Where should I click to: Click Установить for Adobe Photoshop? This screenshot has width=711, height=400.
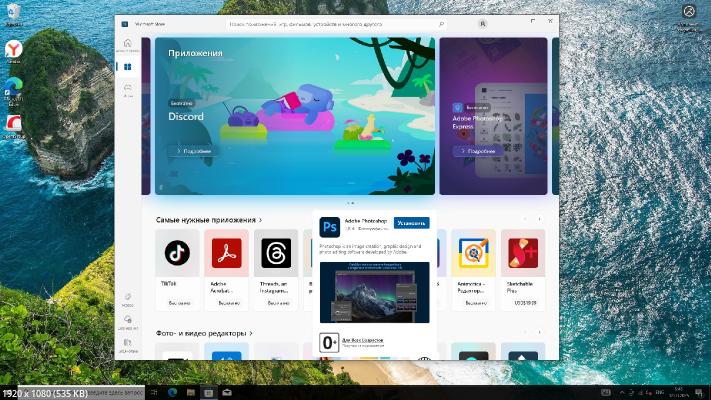(411, 223)
